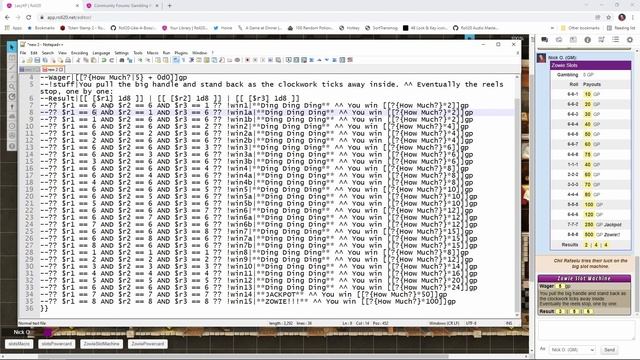Open Notepad++ Settings menu

pyautogui.click(x=121, y=53)
